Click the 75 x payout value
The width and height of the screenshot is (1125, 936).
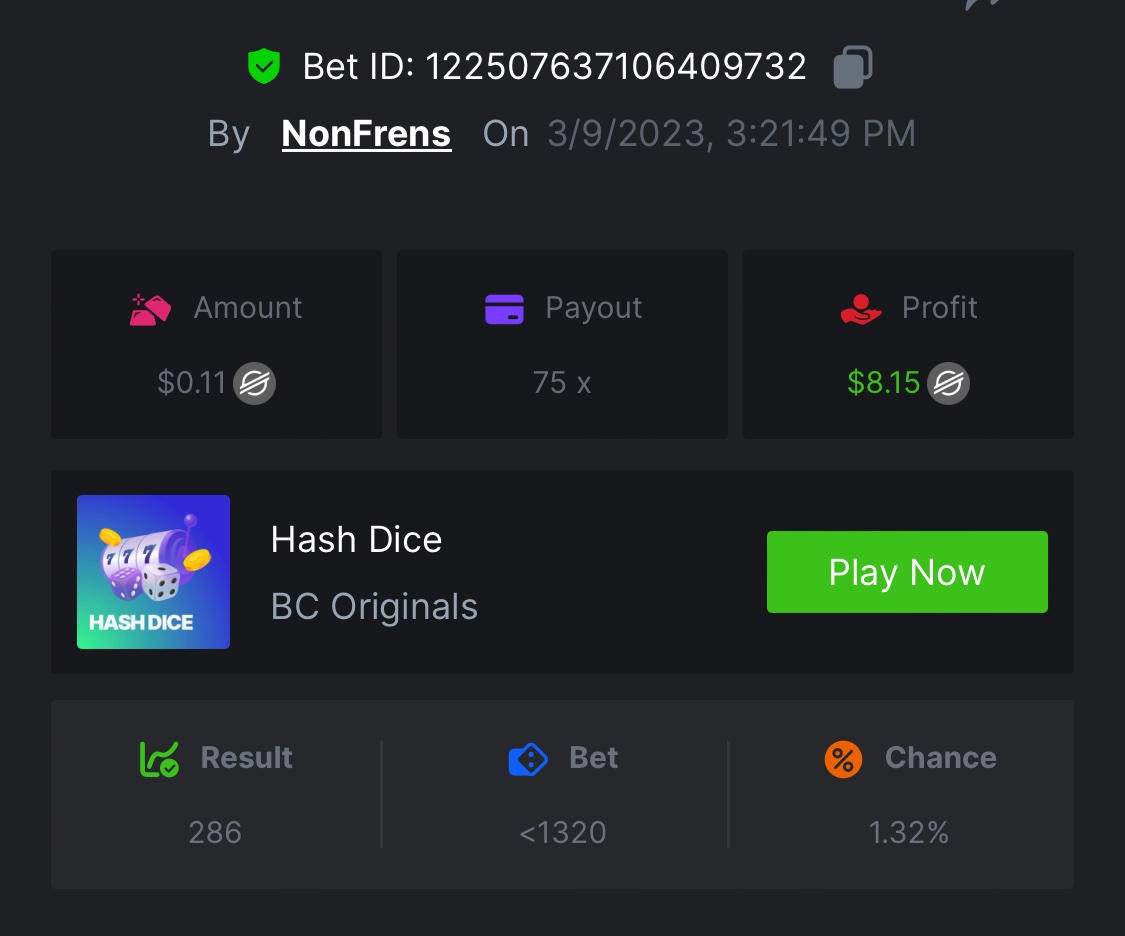click(x=562, y=383)
